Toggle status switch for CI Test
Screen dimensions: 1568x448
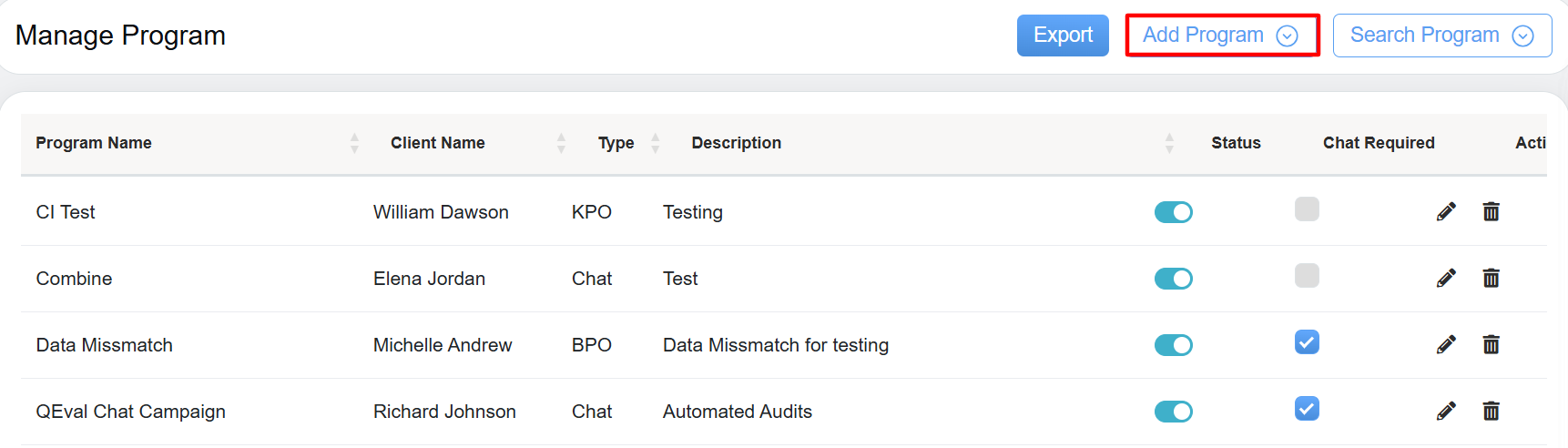click(1173, 212)
